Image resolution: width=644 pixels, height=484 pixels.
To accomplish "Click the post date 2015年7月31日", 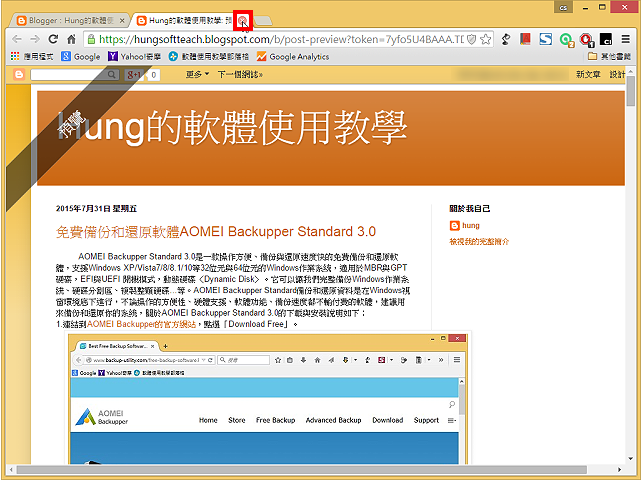I will pos(96,209).
